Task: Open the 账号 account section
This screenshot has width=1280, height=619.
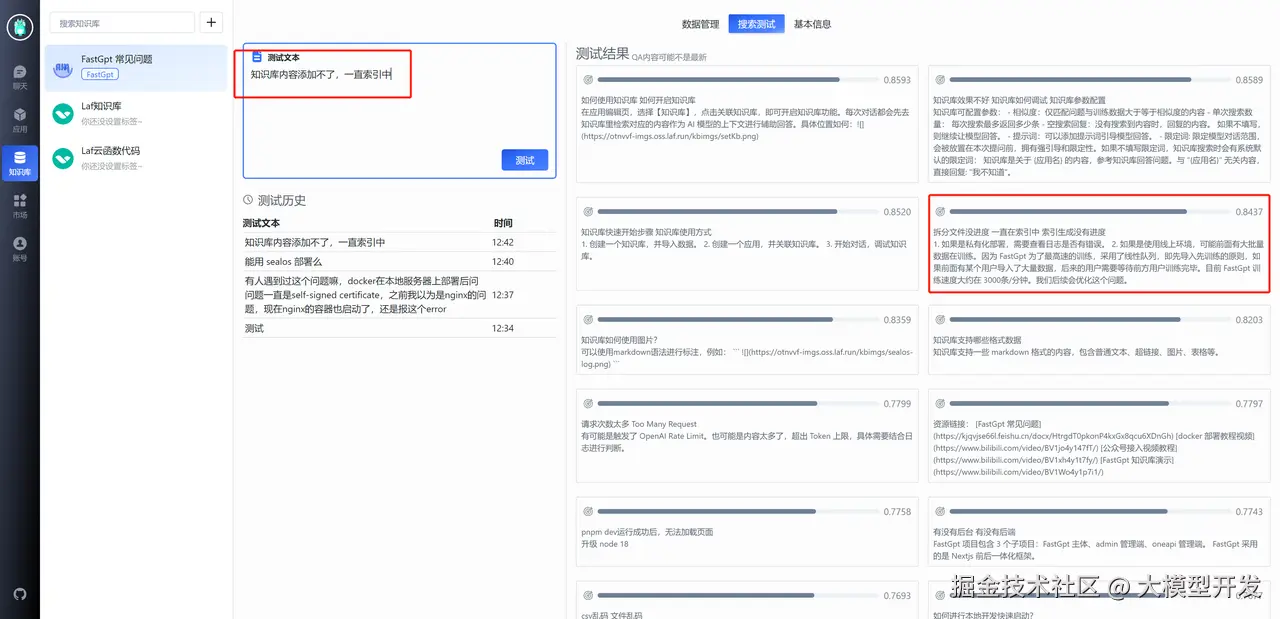Action: tap(20, 249)
